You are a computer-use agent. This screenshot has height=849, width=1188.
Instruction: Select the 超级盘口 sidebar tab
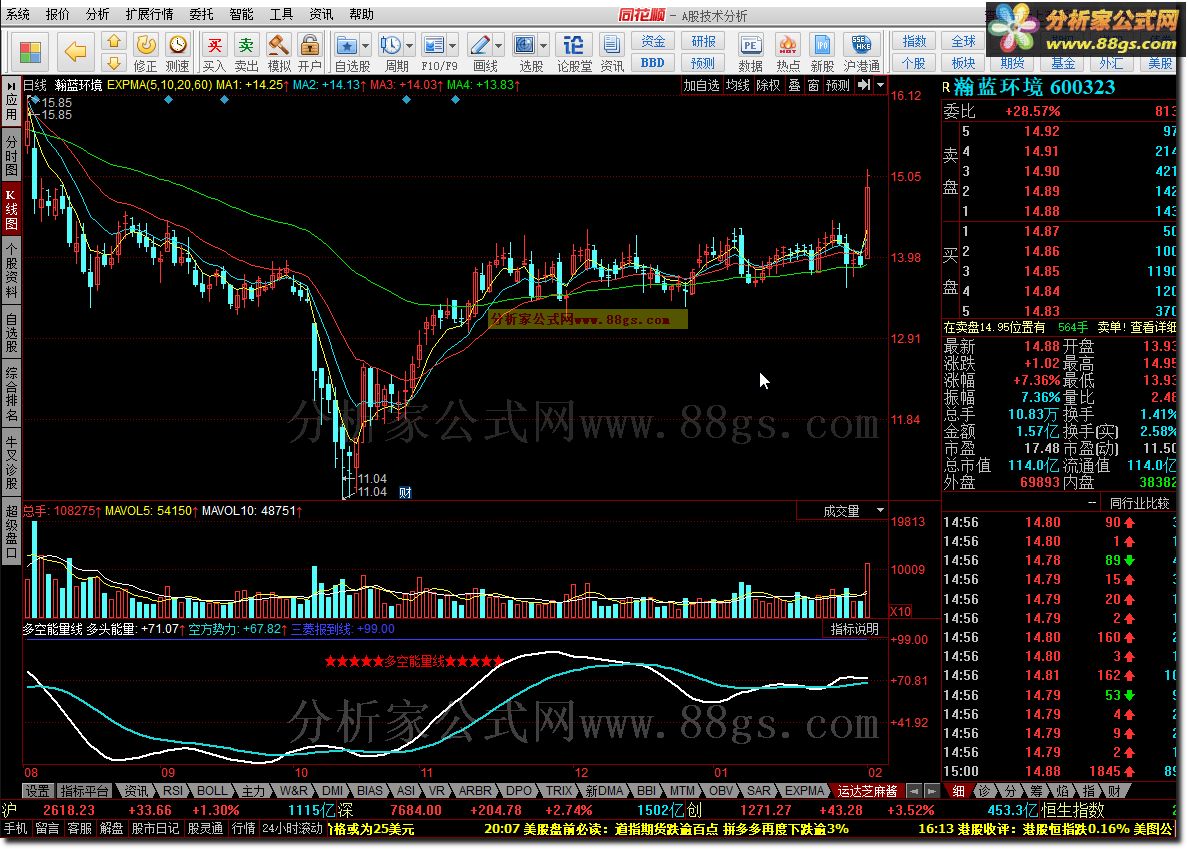pyautogui.click(x=11, y=531)
